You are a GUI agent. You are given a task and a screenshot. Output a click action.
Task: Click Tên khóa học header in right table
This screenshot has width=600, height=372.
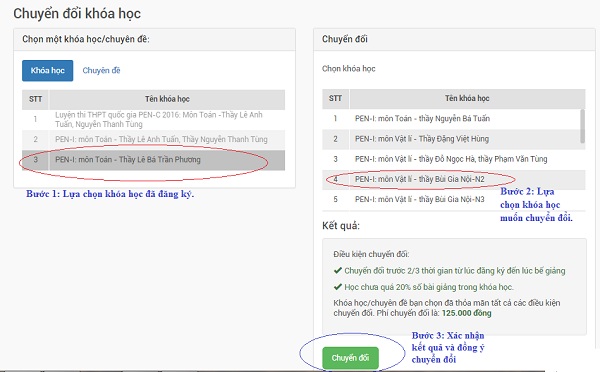coord(467,98)
